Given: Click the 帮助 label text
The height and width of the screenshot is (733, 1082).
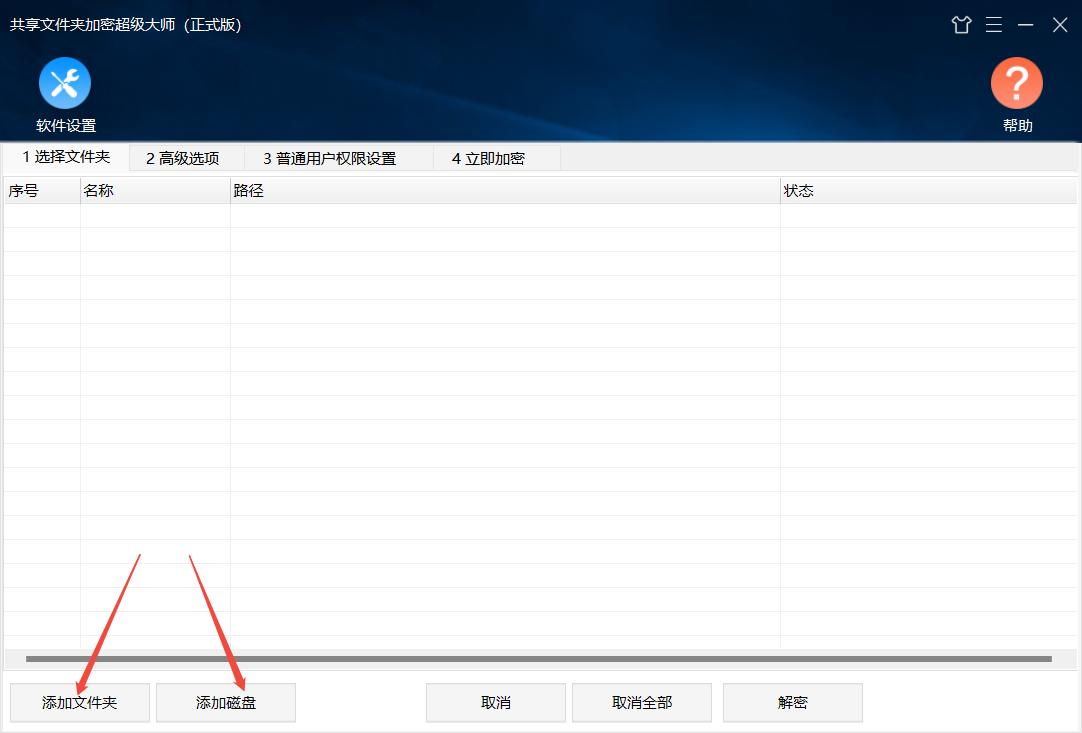Looking at the screenshot, I should (1018, 126).
